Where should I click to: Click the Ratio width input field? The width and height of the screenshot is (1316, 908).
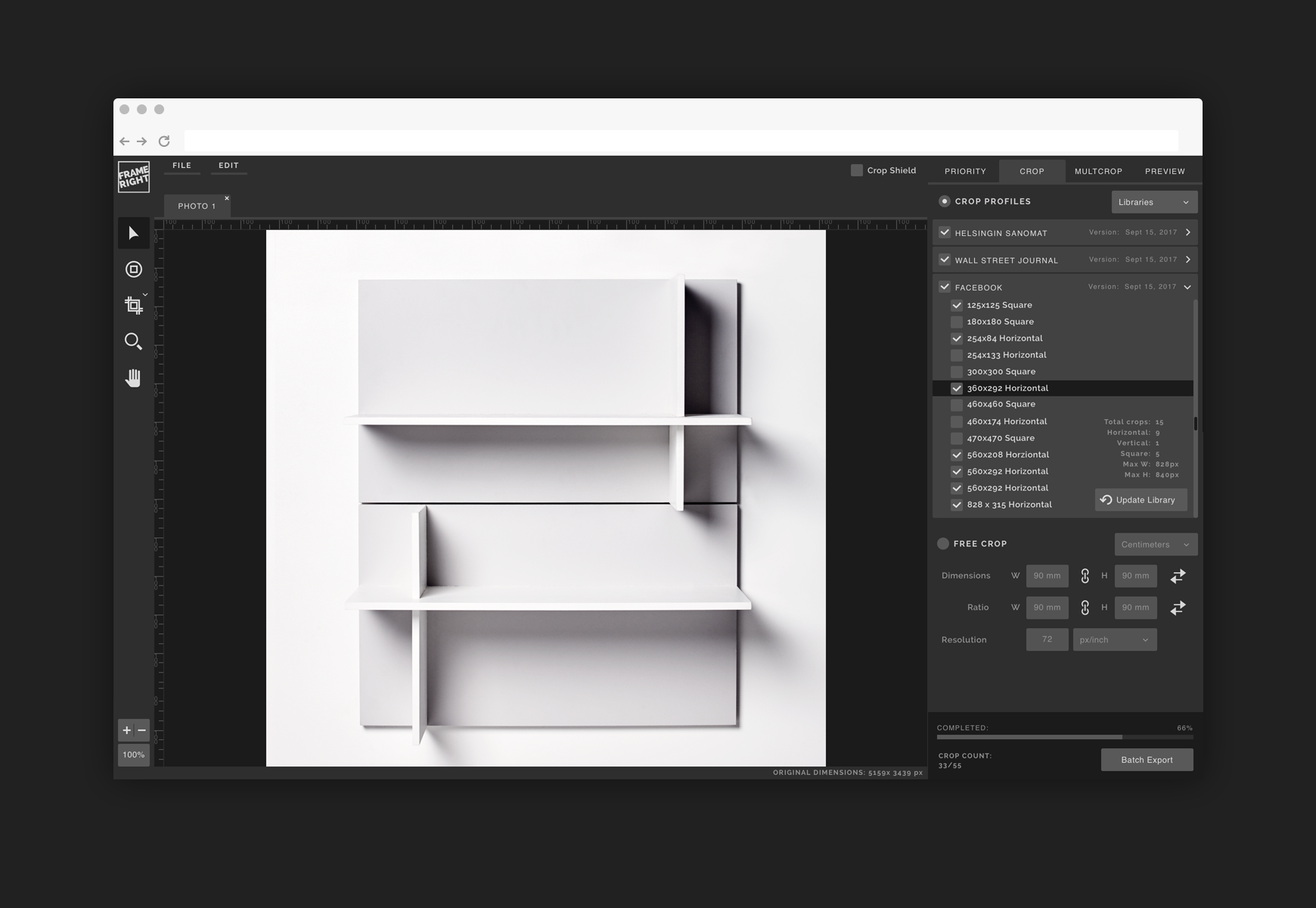[x=1048, y=608]
